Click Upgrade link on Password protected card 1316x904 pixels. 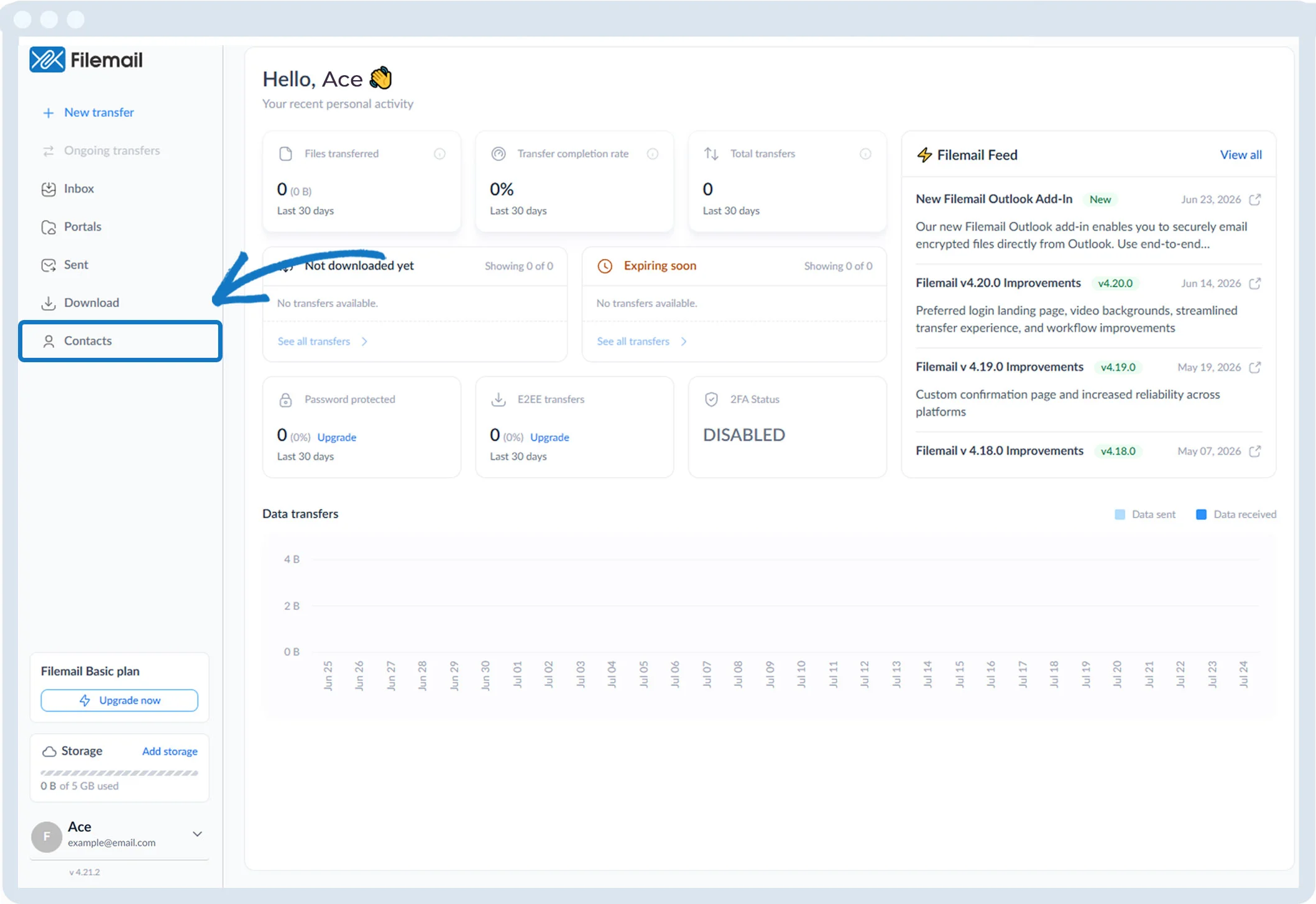(337, 437)
